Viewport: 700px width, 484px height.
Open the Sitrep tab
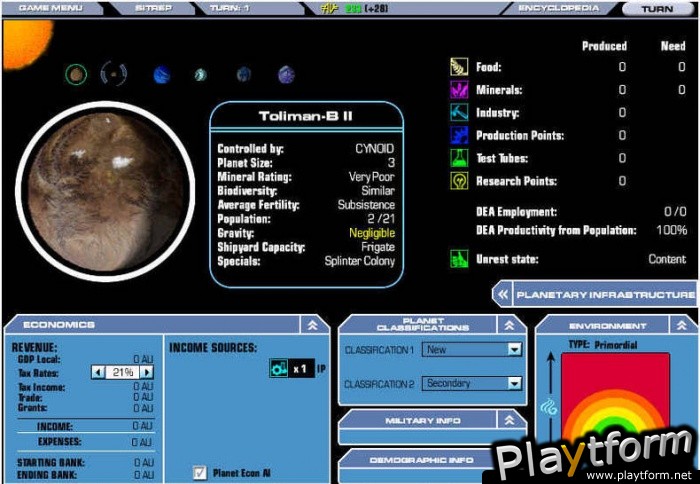tap(153, 8)
